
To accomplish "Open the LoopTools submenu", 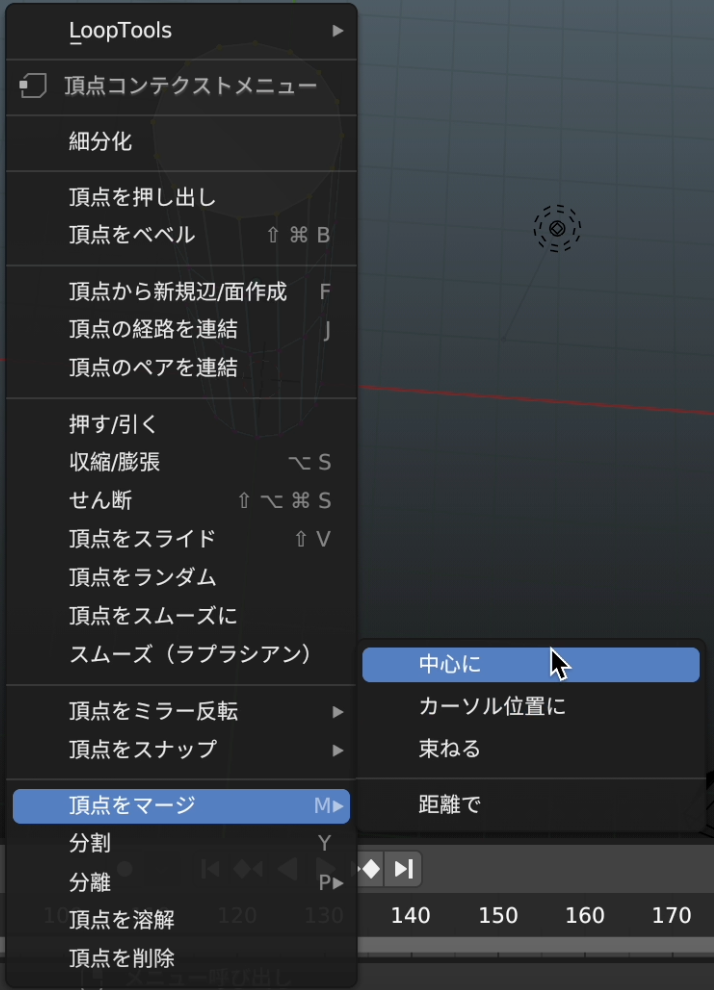I will tap(181, 30).
